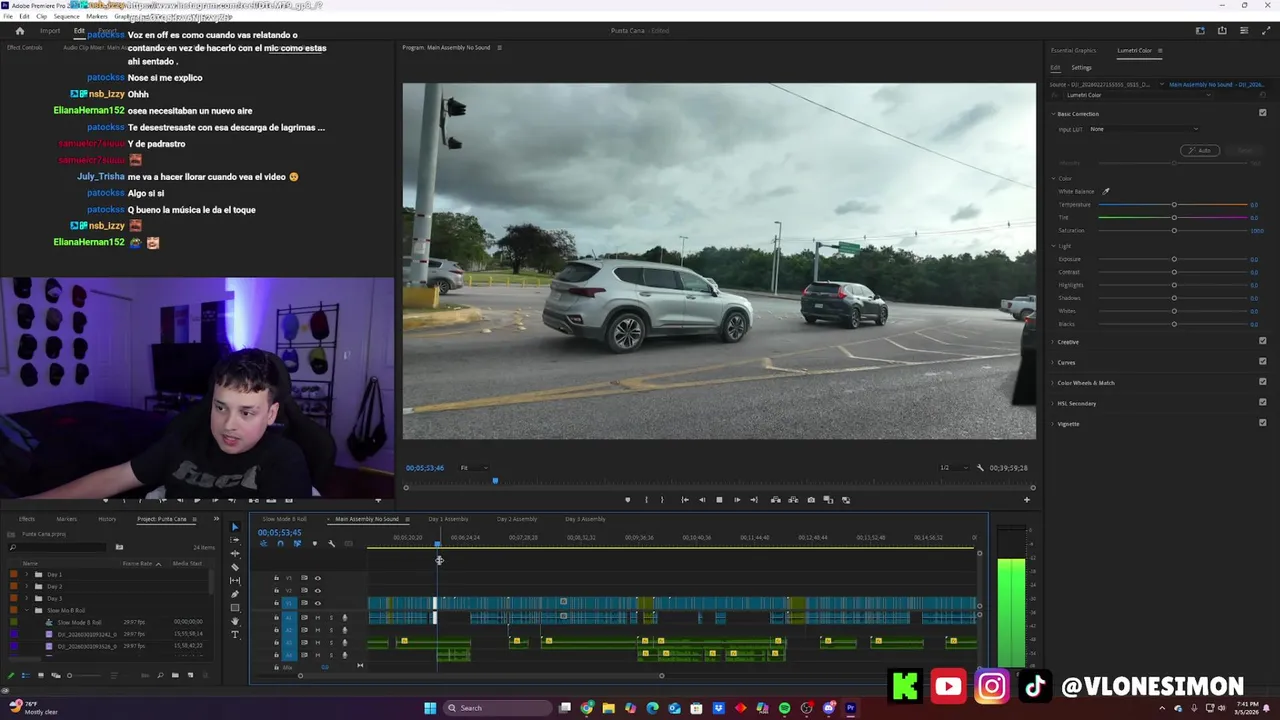Click the Lift button

pyautogui.click(x=775, y=500)
